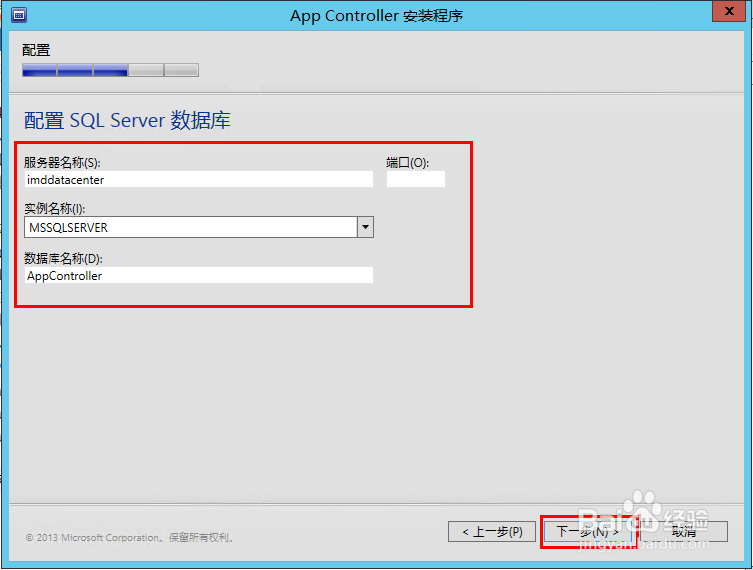Click the empty port input field

pos(416,179)
